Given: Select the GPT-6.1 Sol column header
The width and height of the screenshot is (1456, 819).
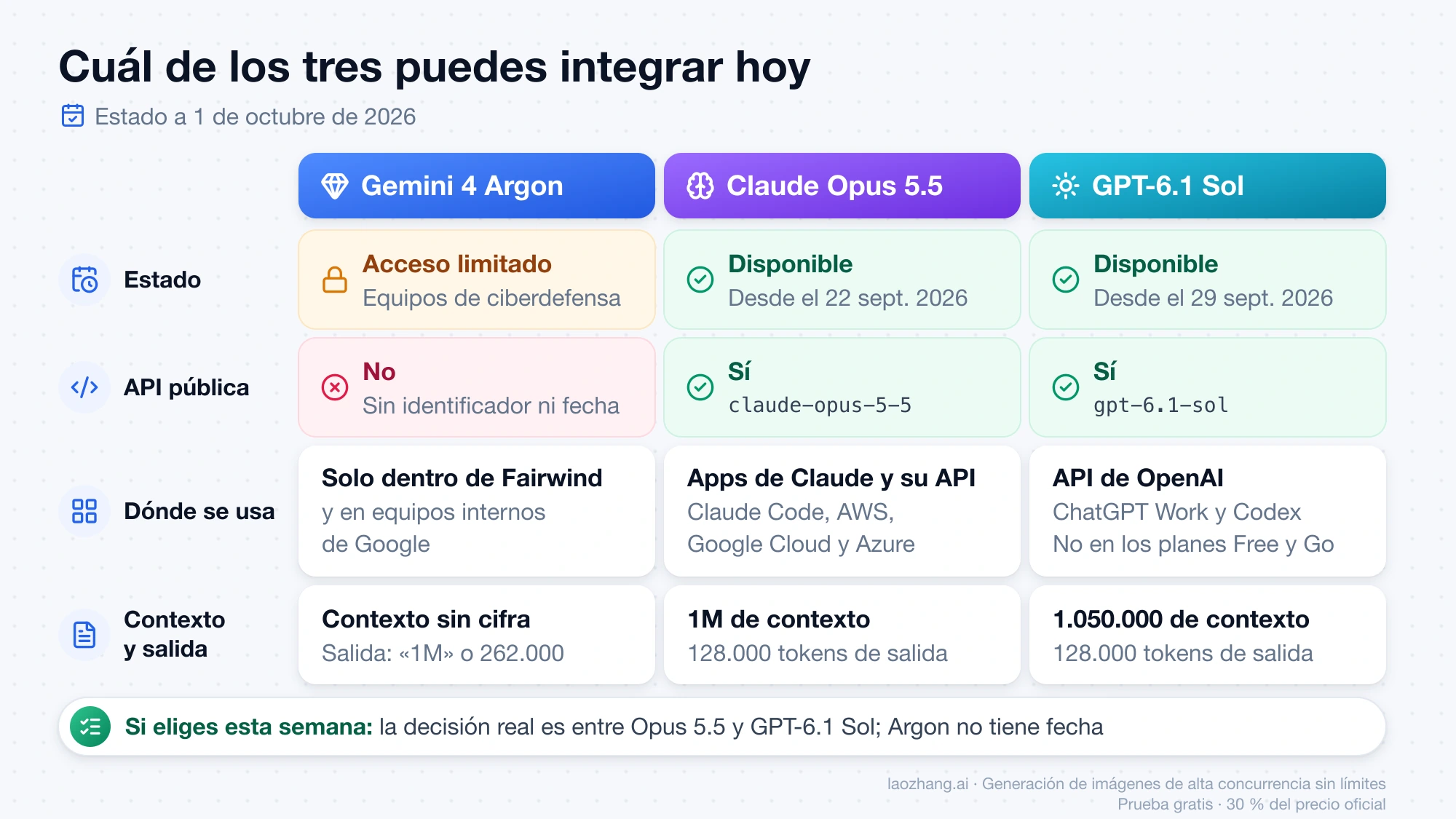Looking at the screenshot, I should (x=1208, y=186).
